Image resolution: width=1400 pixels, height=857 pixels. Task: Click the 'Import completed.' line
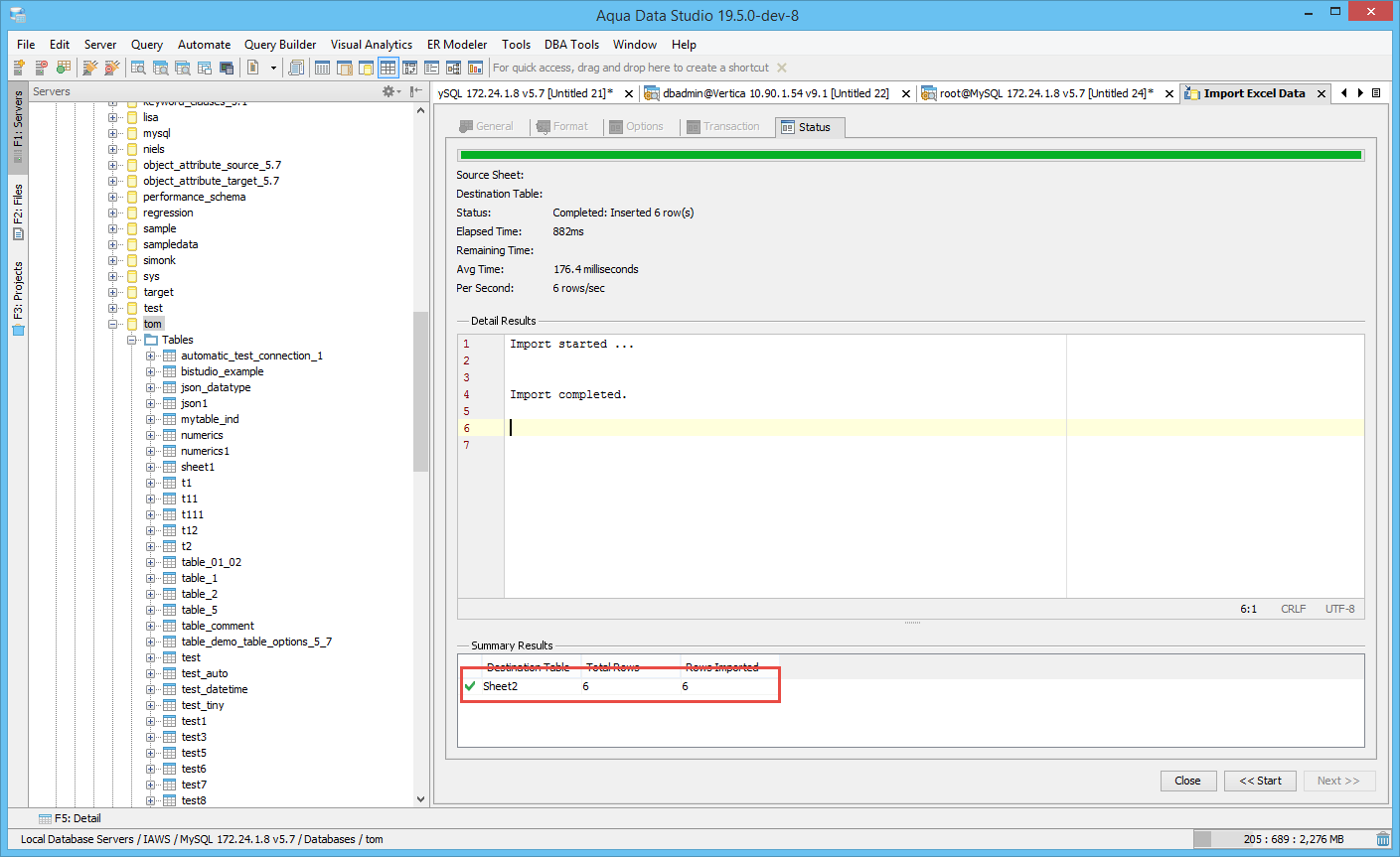pyautogui.click(x=568, y=394)
